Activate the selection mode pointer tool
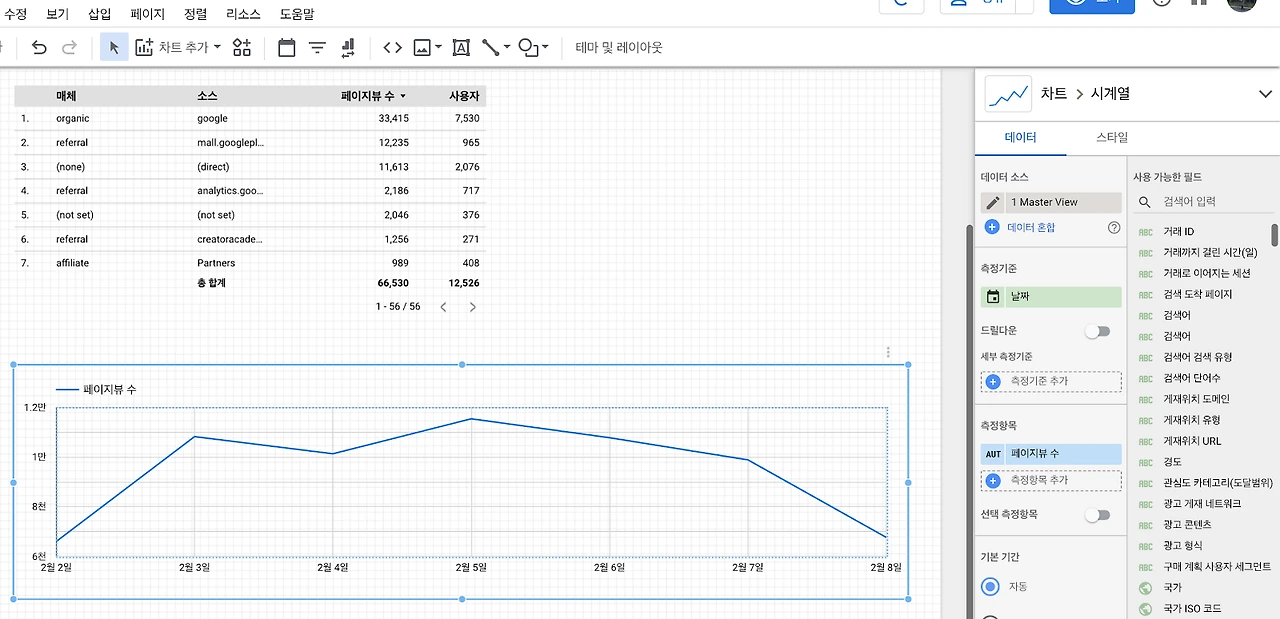 (114, 47)
